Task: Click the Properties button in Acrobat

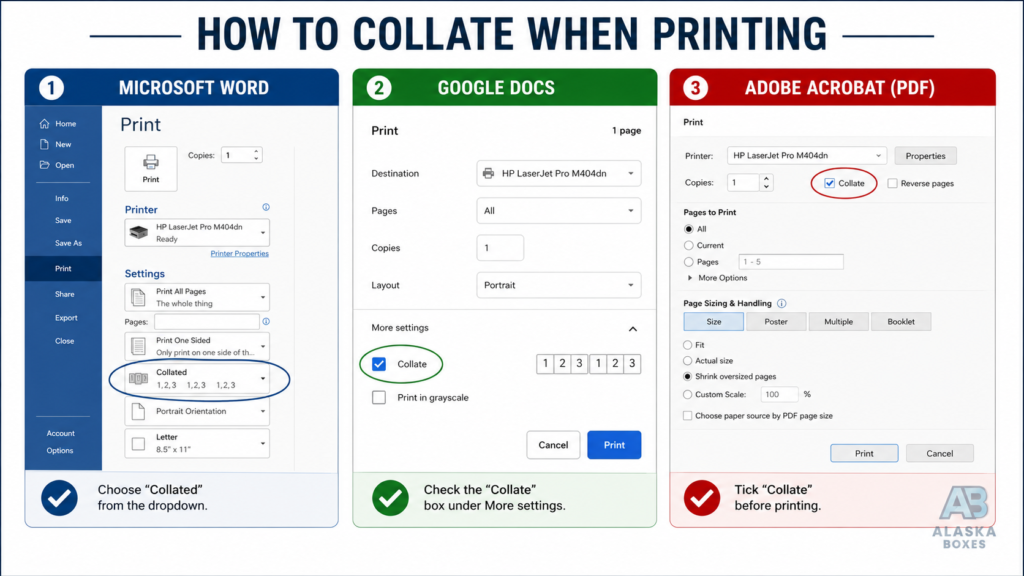Action: pos(925,156)
